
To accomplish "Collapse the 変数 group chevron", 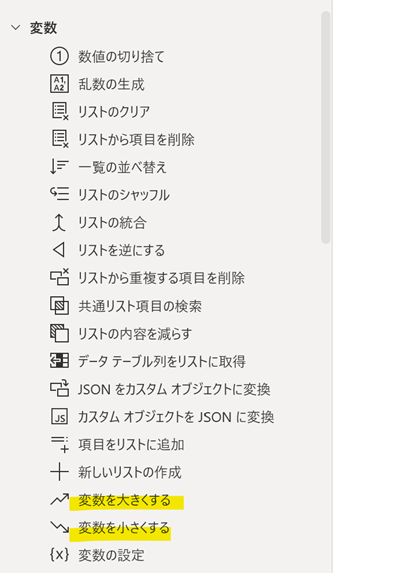I will pos(16,27).
